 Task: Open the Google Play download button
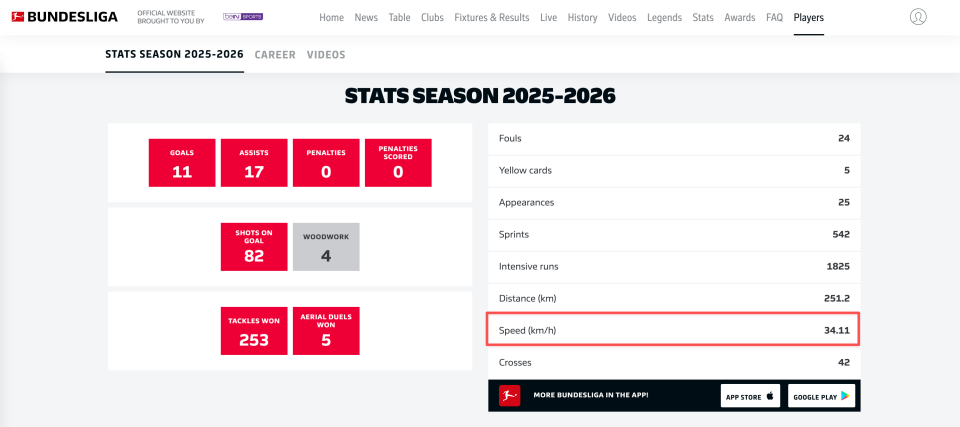[x=822, y=396]
